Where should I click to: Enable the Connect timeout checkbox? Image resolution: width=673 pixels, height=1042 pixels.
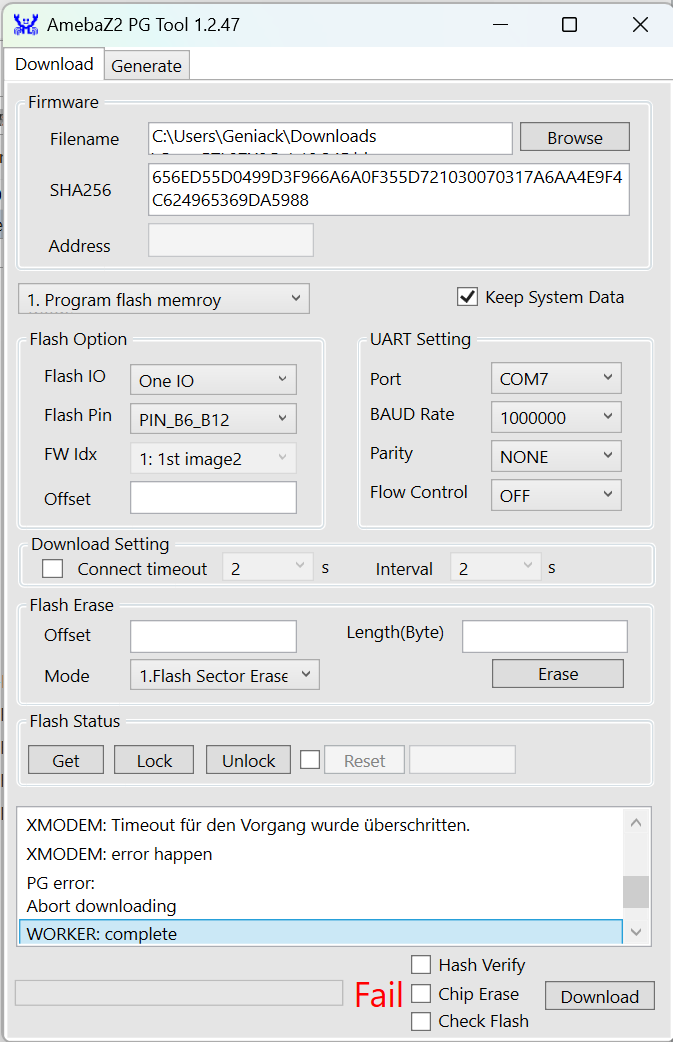pos(53,569)
